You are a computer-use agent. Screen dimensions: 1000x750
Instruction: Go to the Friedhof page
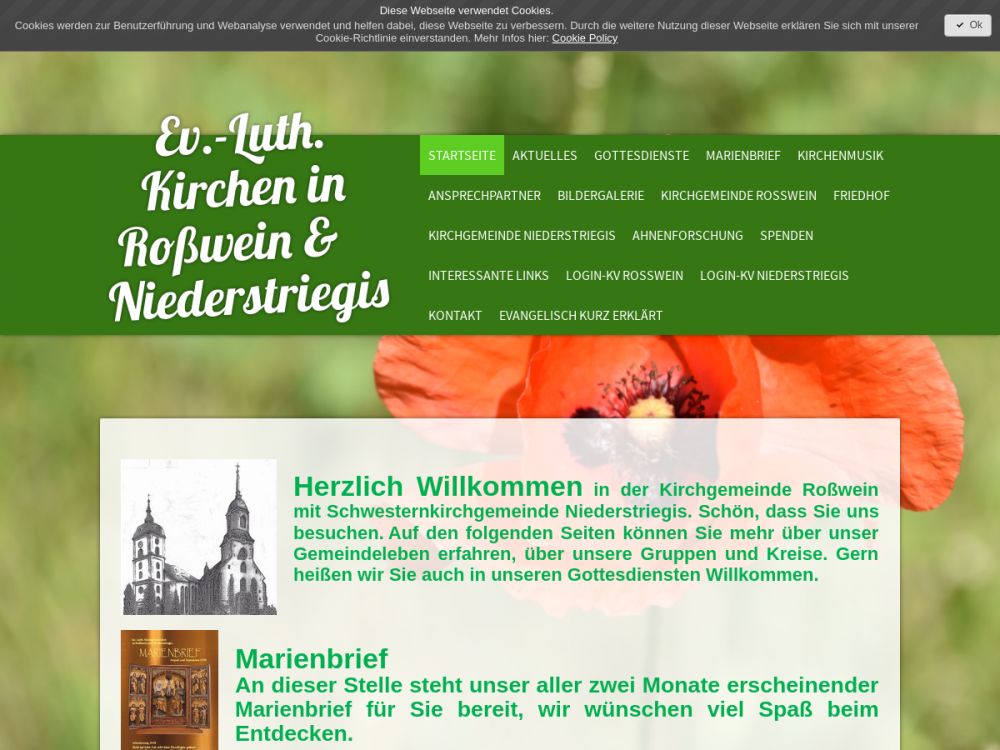point(861,195)
